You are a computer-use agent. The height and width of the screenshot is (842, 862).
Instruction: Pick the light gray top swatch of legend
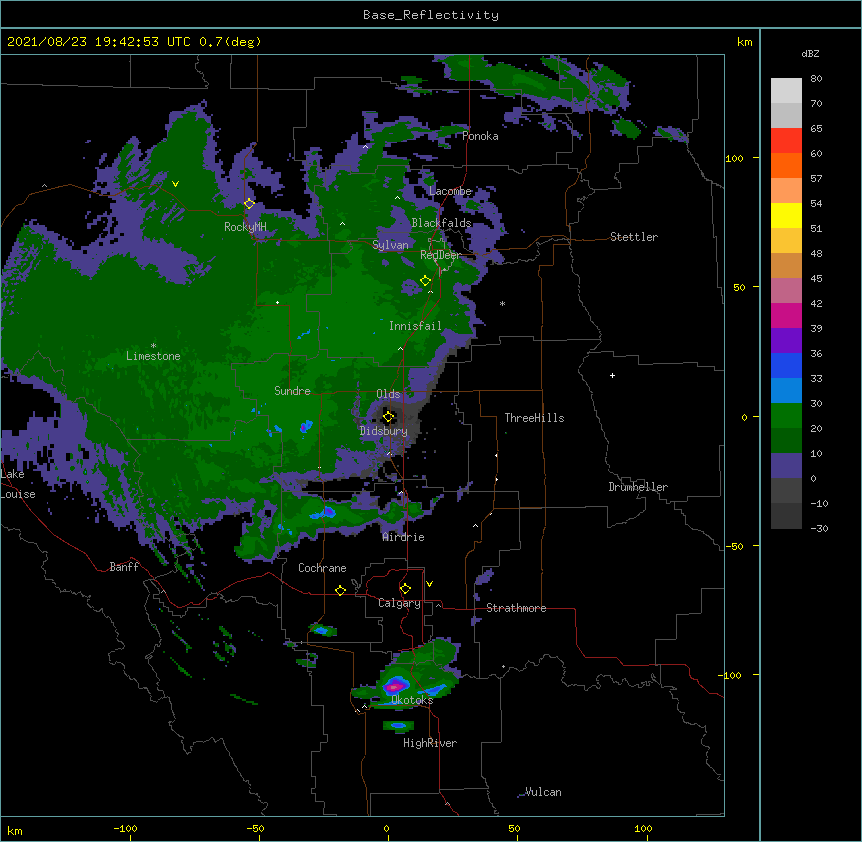(x=786, y=91)
